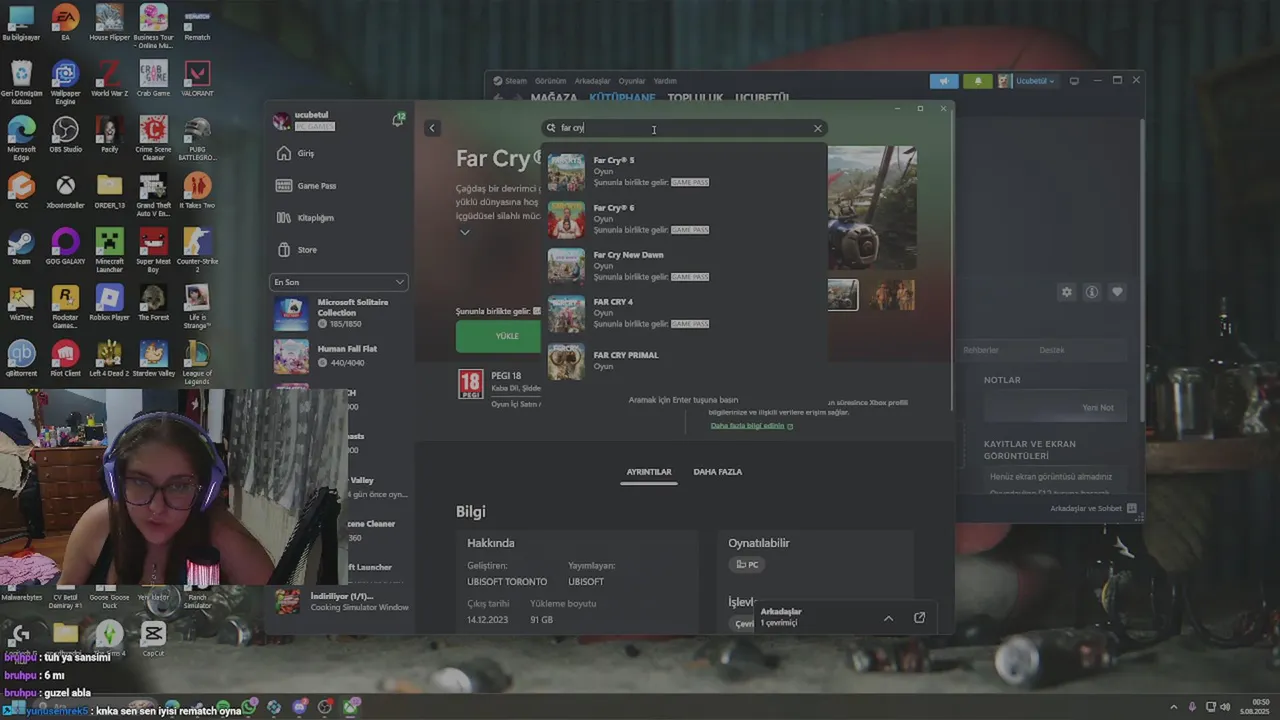Go to MAĞAZA in the Steam window
This screenshot has width=1280, height=720.
tap(554, 98)
